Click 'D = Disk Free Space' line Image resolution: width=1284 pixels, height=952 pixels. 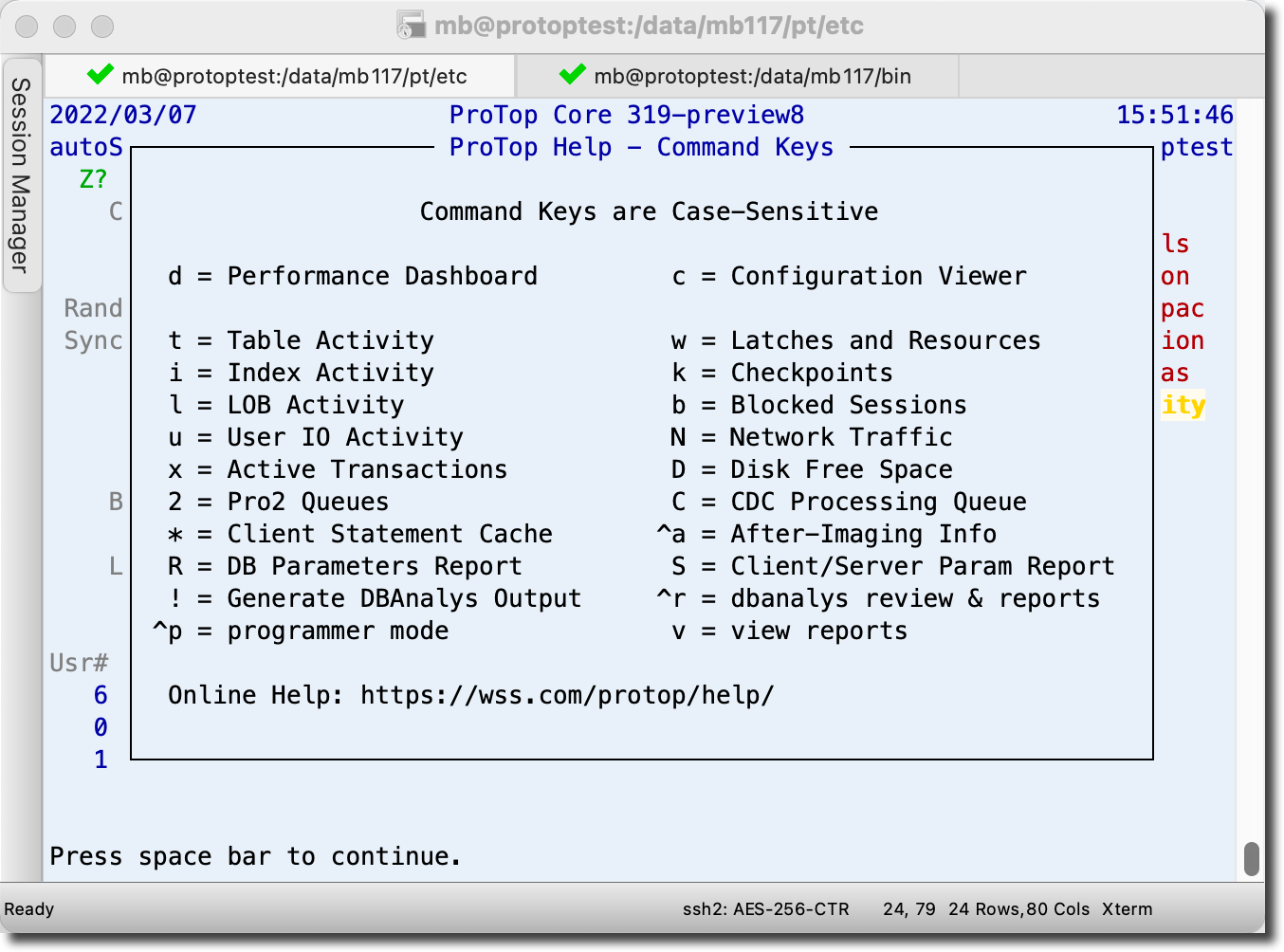click(x=811, y=470)
